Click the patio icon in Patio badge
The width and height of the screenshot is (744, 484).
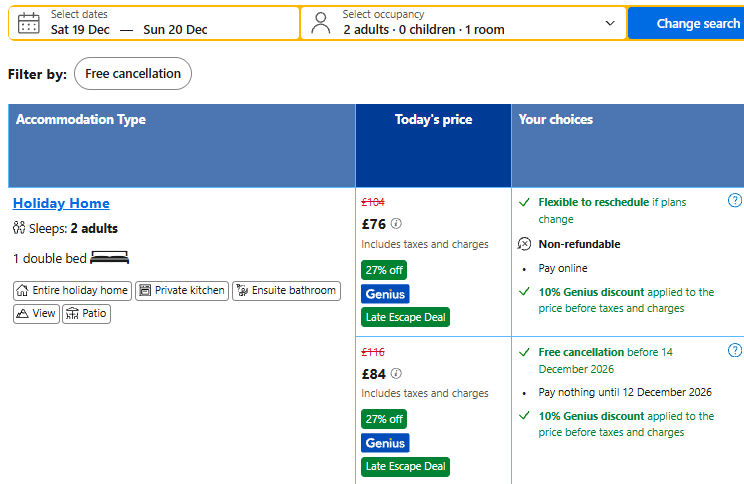pyautogui.click(x=72, y=314)
